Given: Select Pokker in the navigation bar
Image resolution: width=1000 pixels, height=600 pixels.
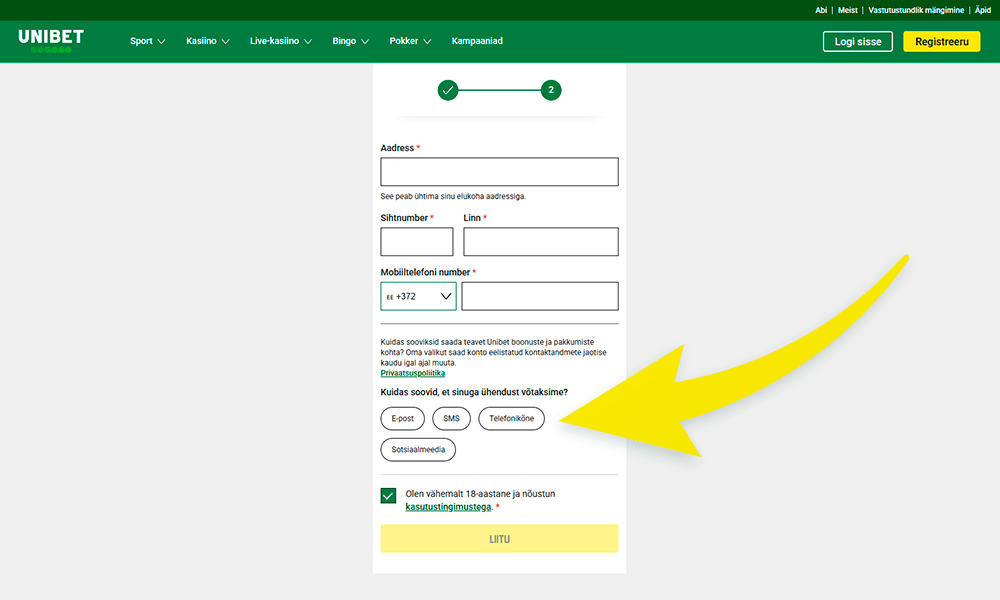Looking at the screenshot, I should pyautogui.click(x=410, y=41).
